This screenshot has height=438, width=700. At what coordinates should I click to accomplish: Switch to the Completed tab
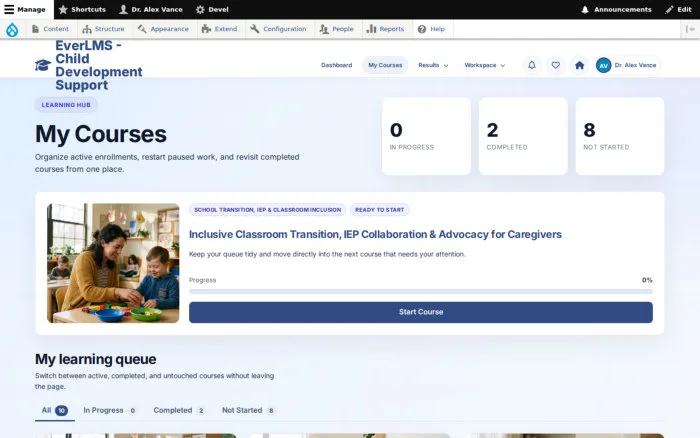(179, 410)
